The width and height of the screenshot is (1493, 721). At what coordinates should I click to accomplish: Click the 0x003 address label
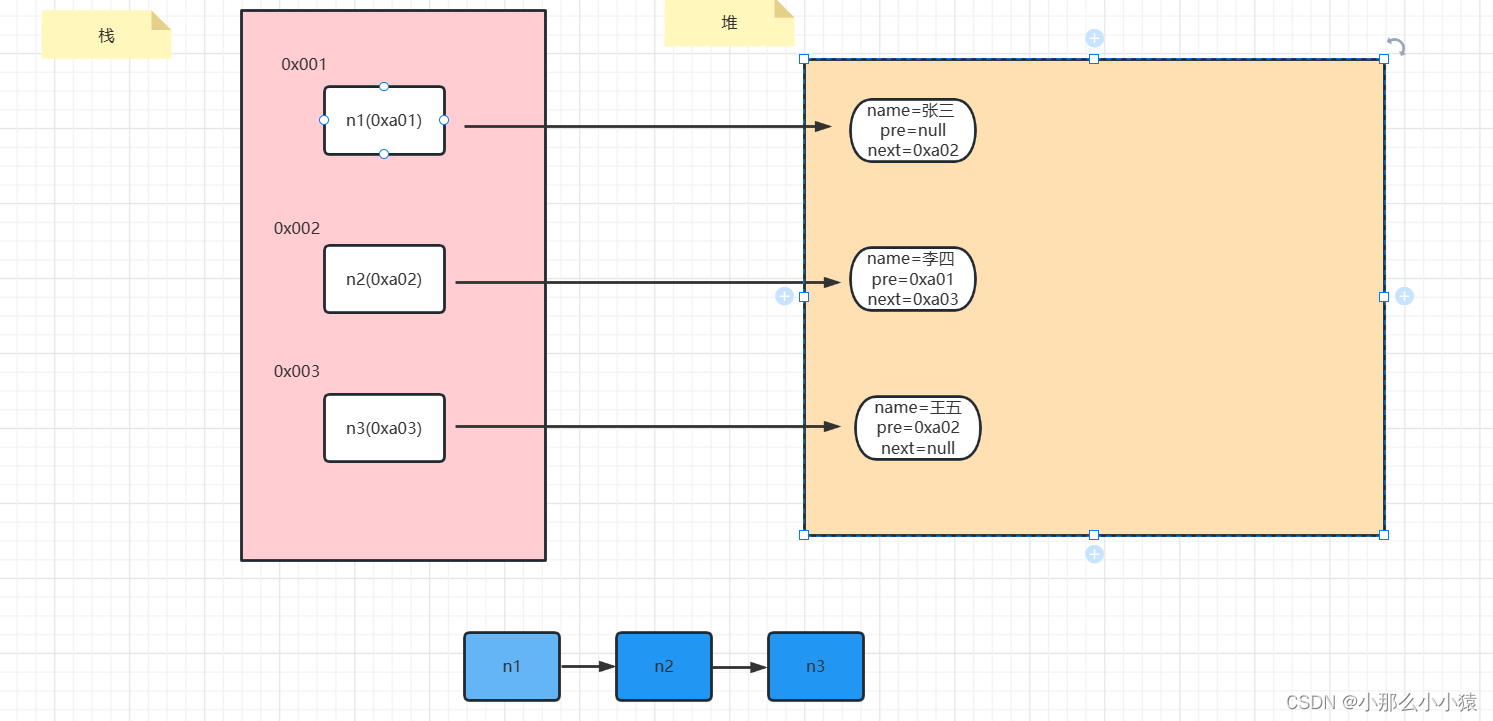(297, 371)
